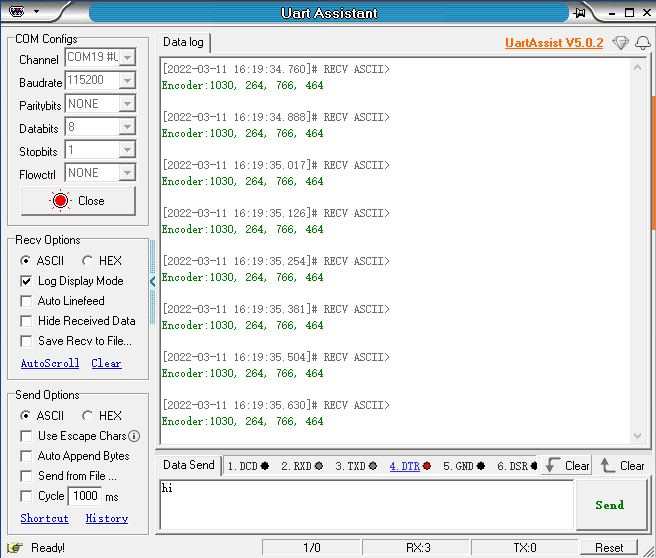The height and width of the screenshot is (558, 656).
Task: Select ASCII in Send Options
Action: click(x=42, y=416)
